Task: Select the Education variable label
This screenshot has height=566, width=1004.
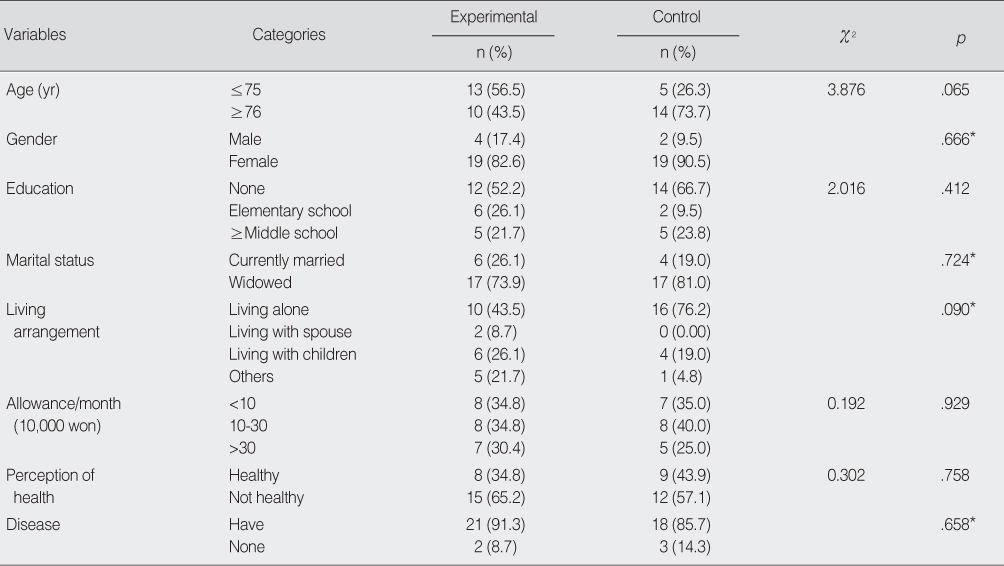Action: click(x=40, y=188)
